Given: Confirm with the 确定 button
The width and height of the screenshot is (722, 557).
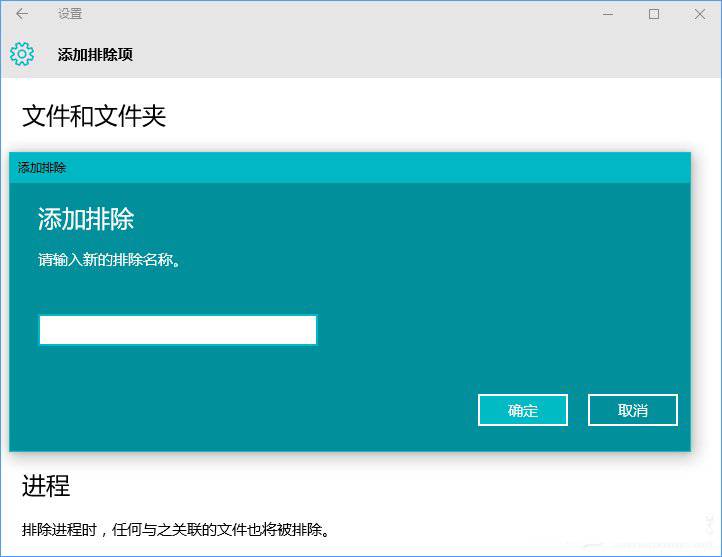Looking at the screenshot, I should (522, 410).
